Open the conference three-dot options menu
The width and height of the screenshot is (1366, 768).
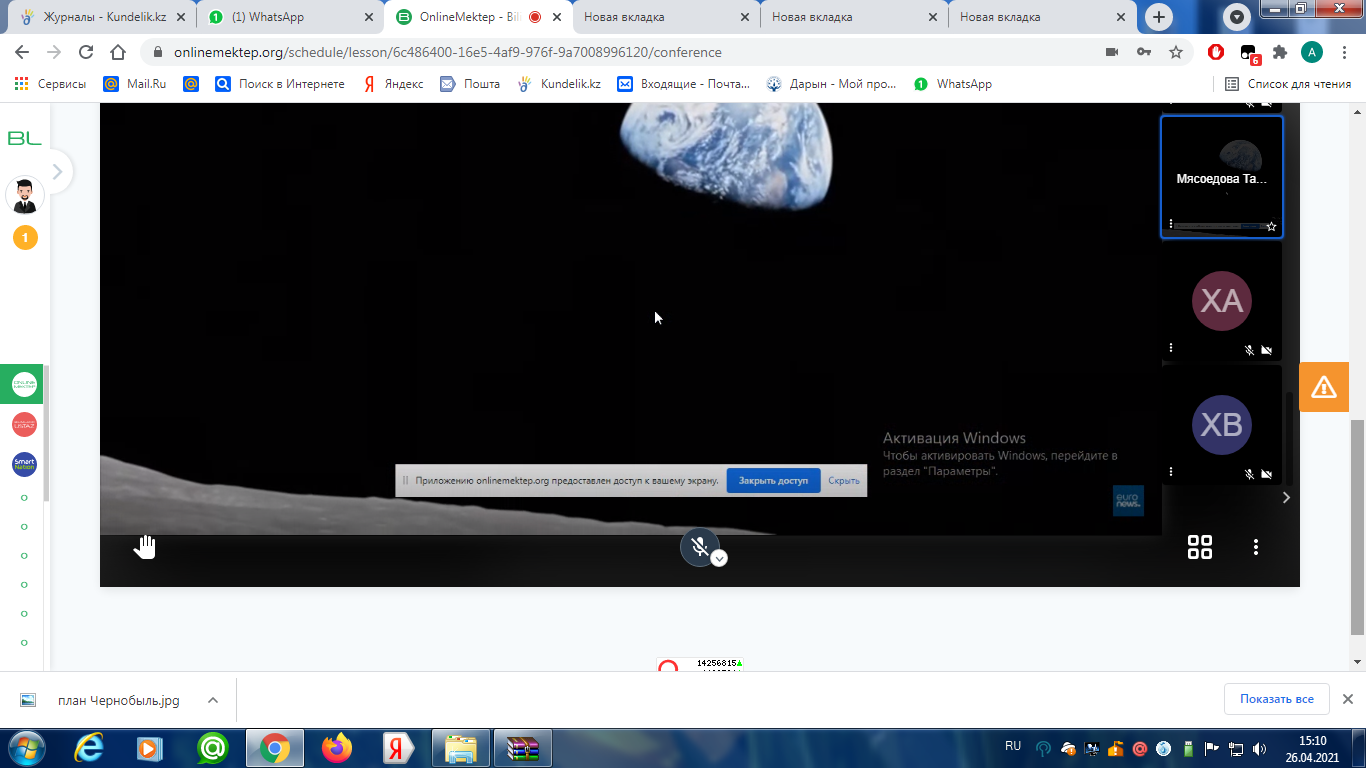click(1256, 547)
